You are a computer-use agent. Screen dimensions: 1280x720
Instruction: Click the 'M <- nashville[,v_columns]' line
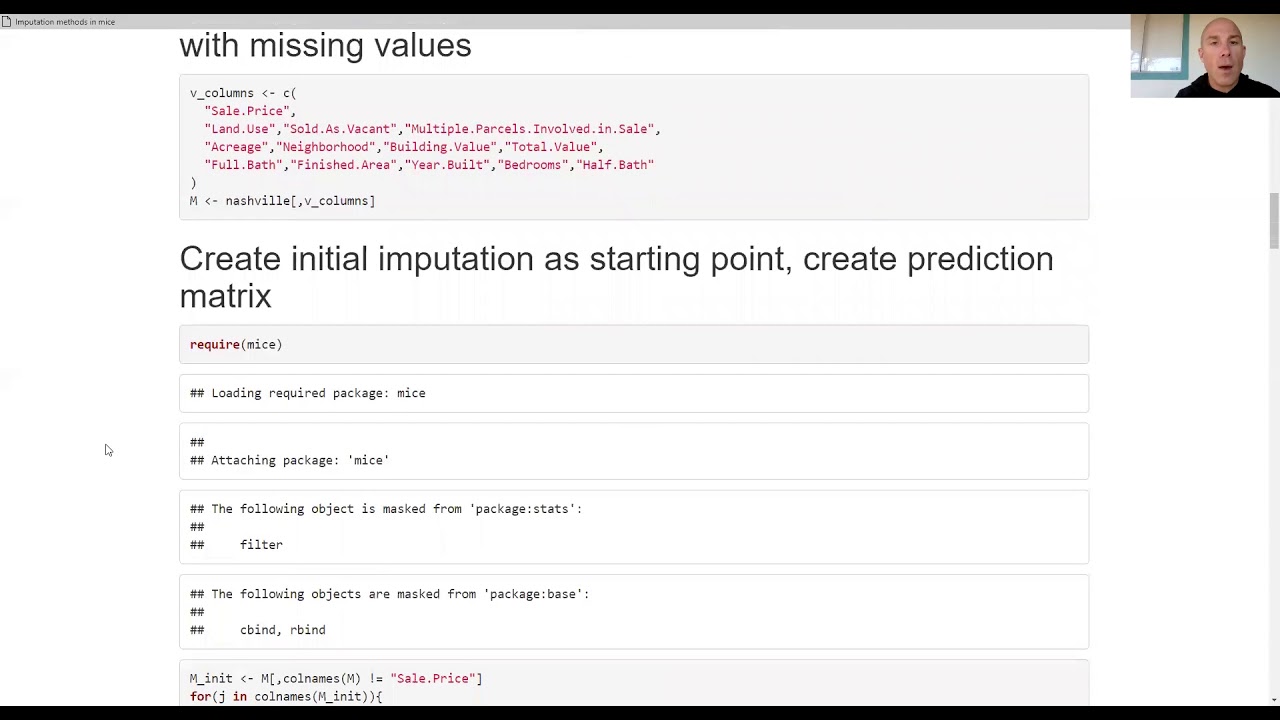click(282, 201)
